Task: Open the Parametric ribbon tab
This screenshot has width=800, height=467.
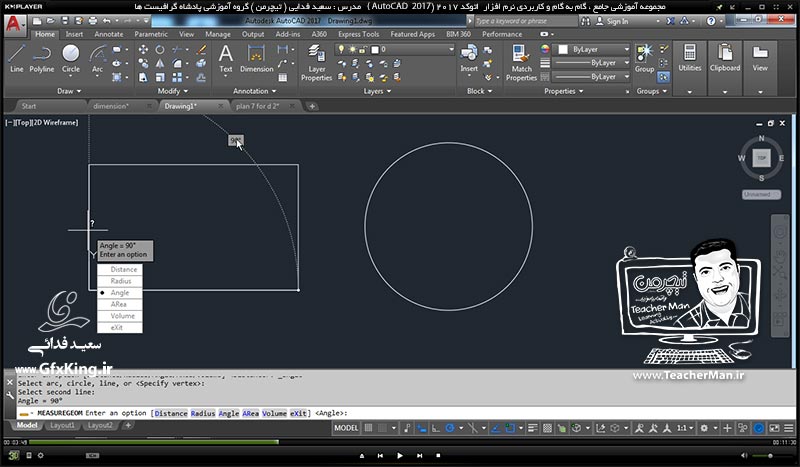Action: coord(151,34)
